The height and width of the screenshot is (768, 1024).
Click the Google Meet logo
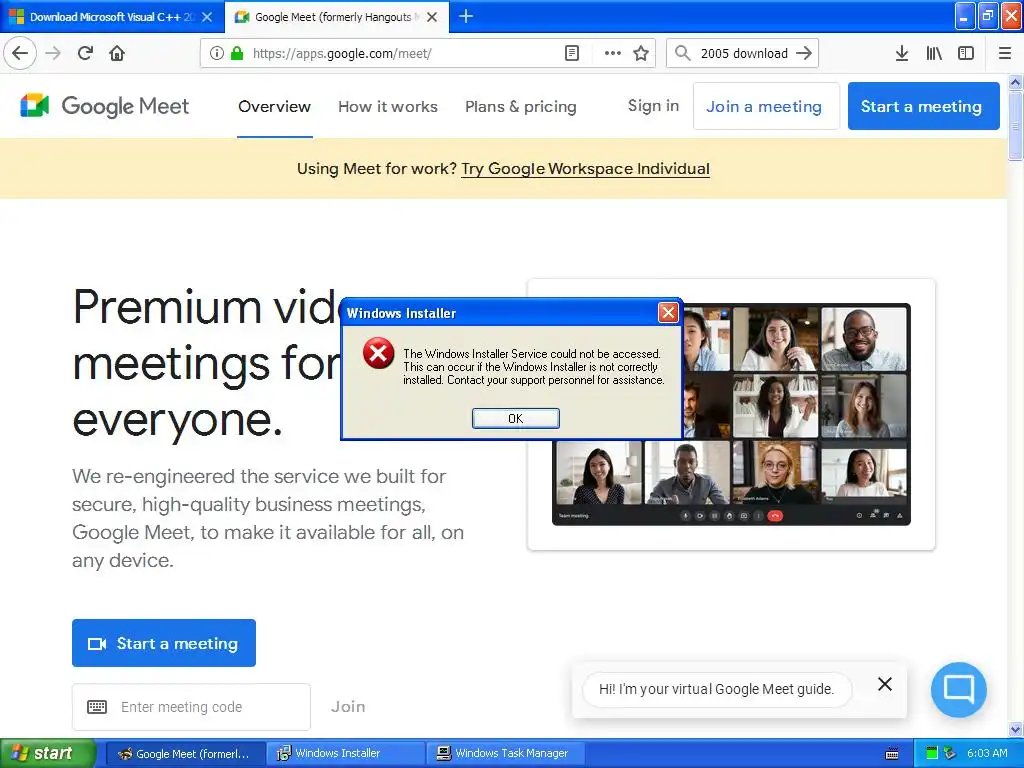click(104, 106)
